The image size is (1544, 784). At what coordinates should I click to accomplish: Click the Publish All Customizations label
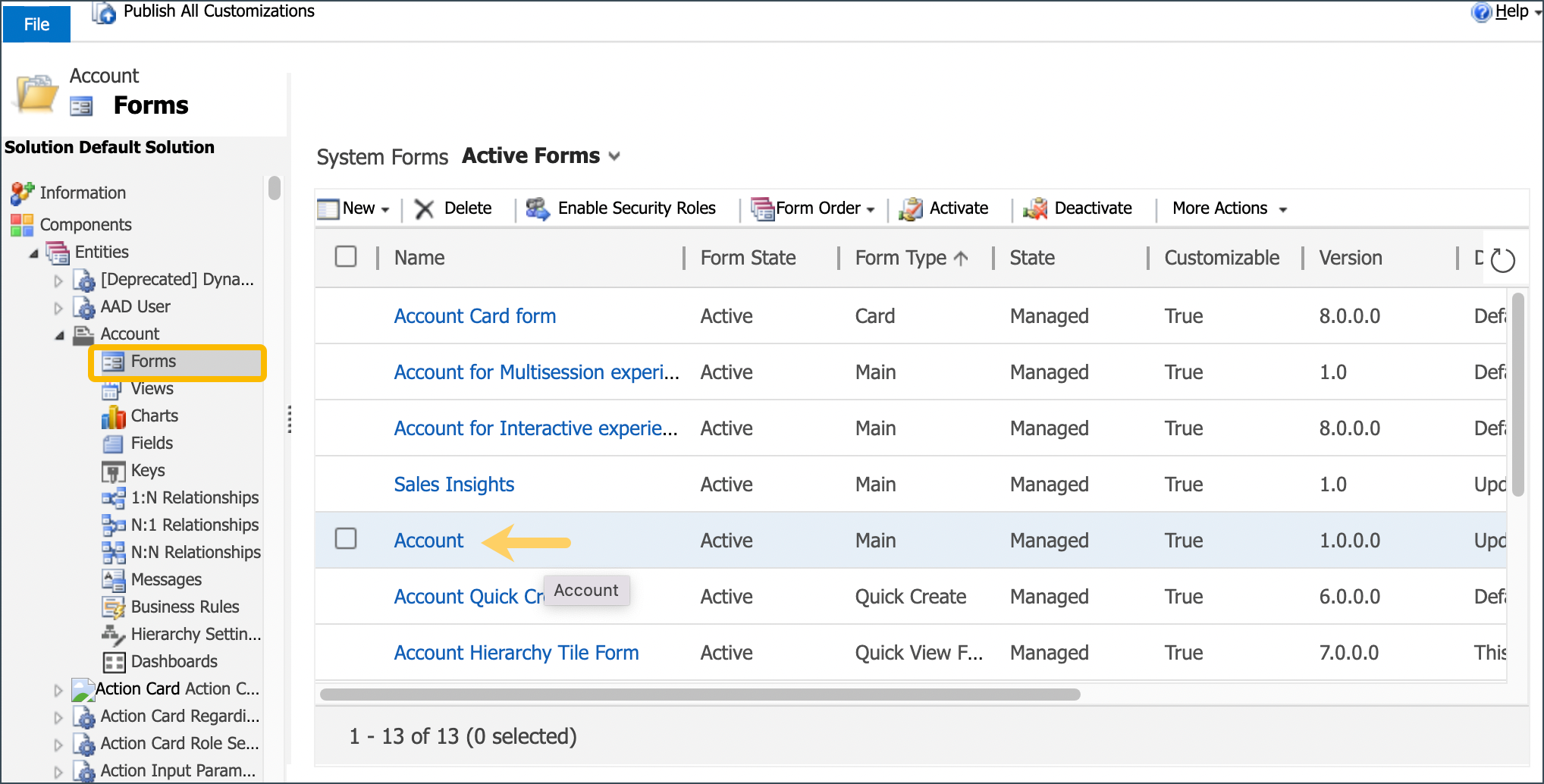[x=218, y=11]
